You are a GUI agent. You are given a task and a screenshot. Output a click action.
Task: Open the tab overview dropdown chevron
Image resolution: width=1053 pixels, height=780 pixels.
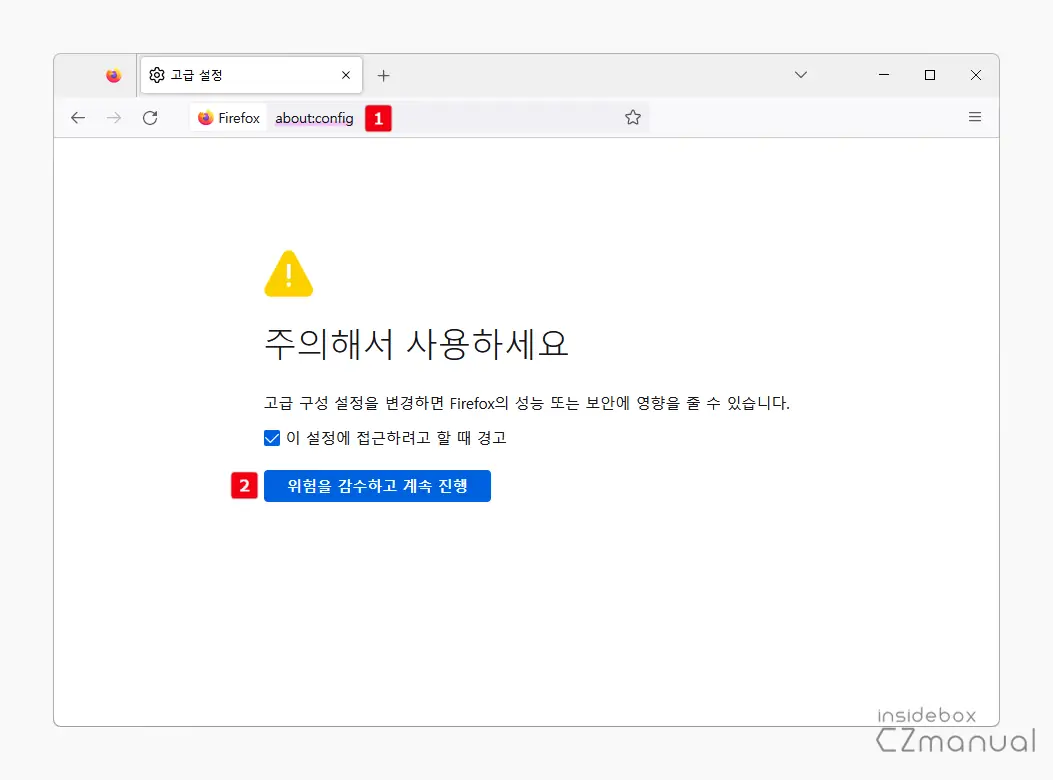tap(800, 74)
